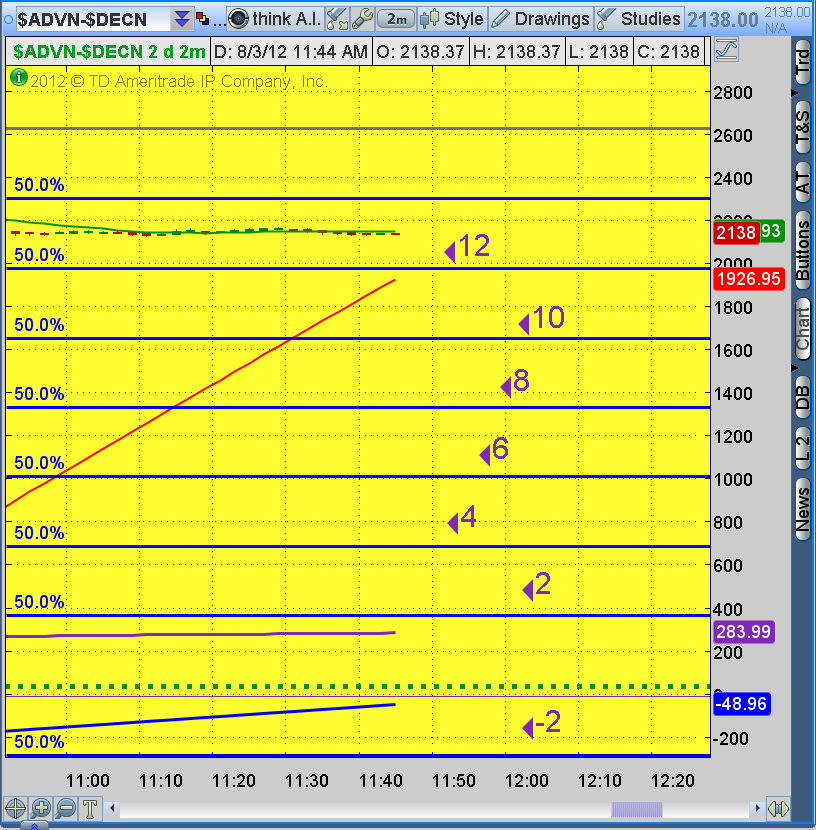This screenshot has width=816, height=830.
Task: Click the O: 2138.37 open value
Action: (x=420, y=52)
